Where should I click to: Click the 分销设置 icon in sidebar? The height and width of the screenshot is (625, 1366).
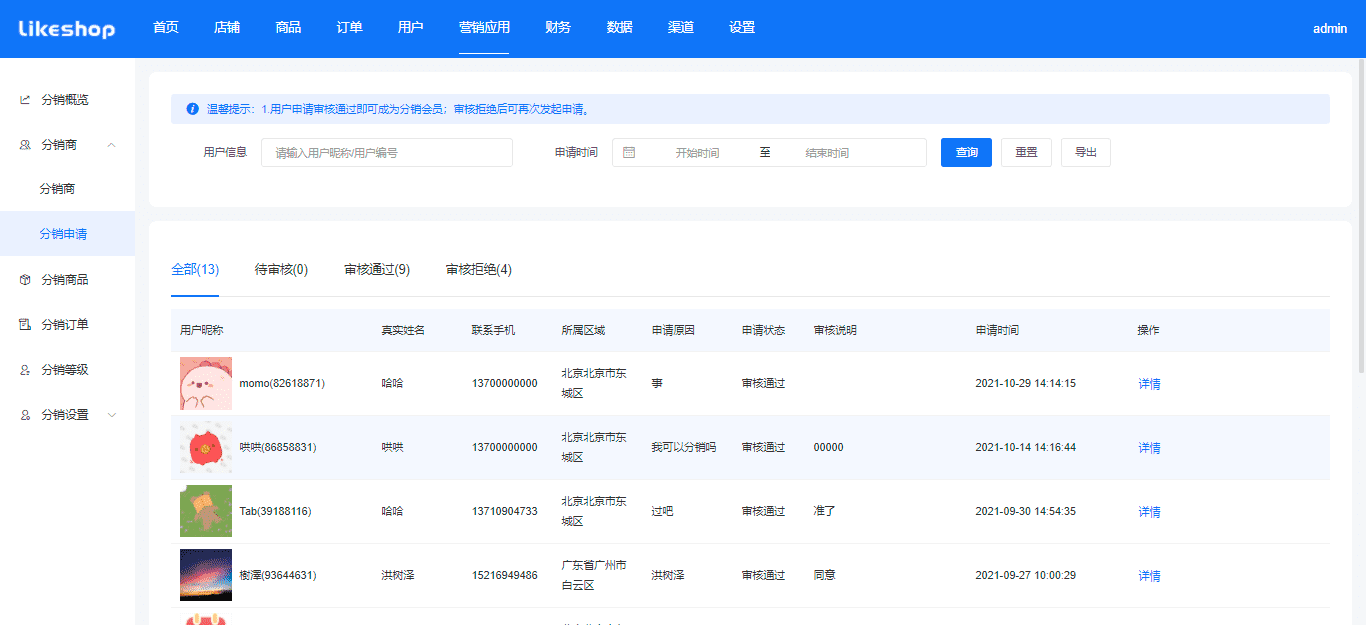click(x=25, y=415)
